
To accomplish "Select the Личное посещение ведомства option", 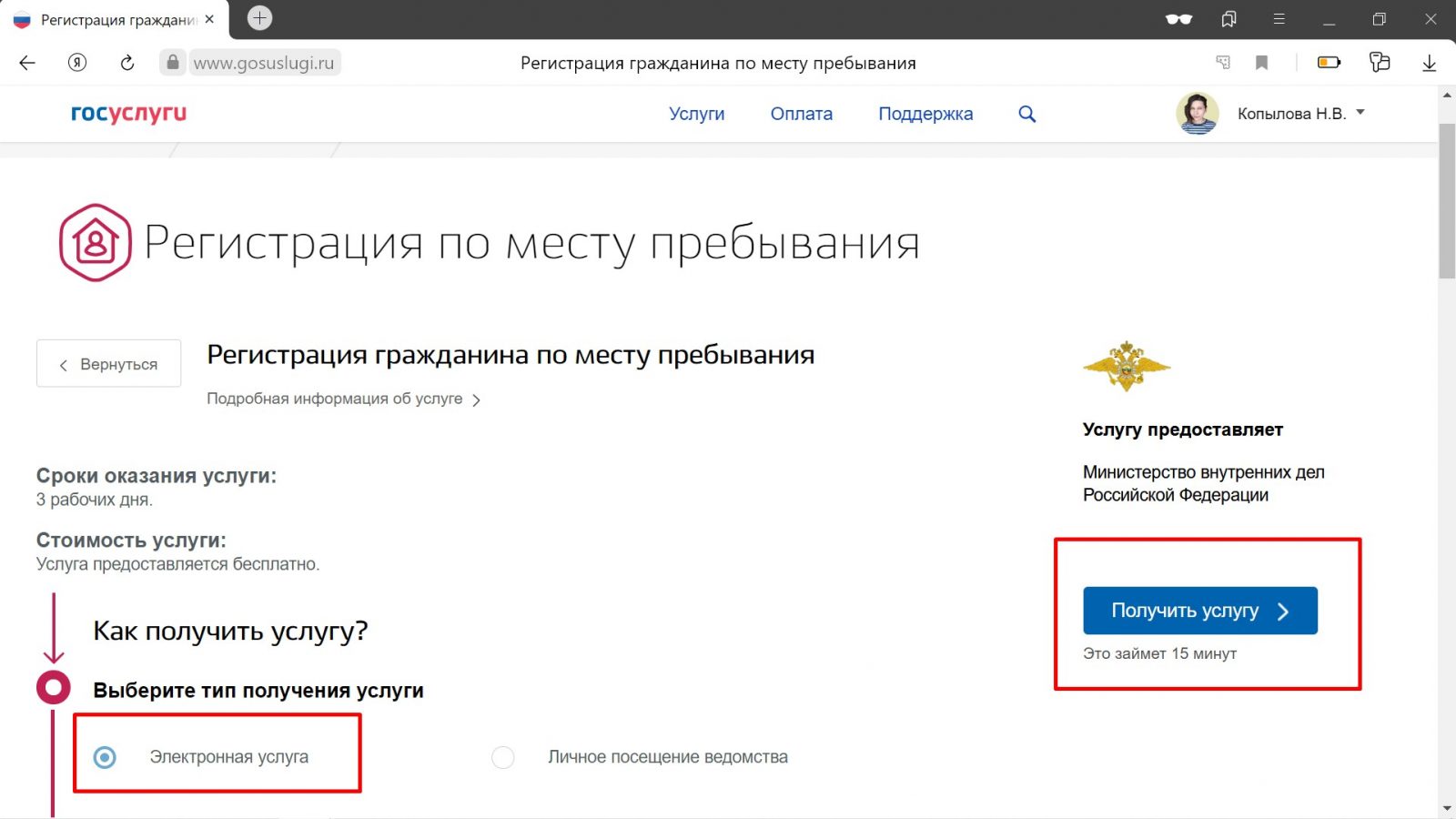I will point(503,757).
